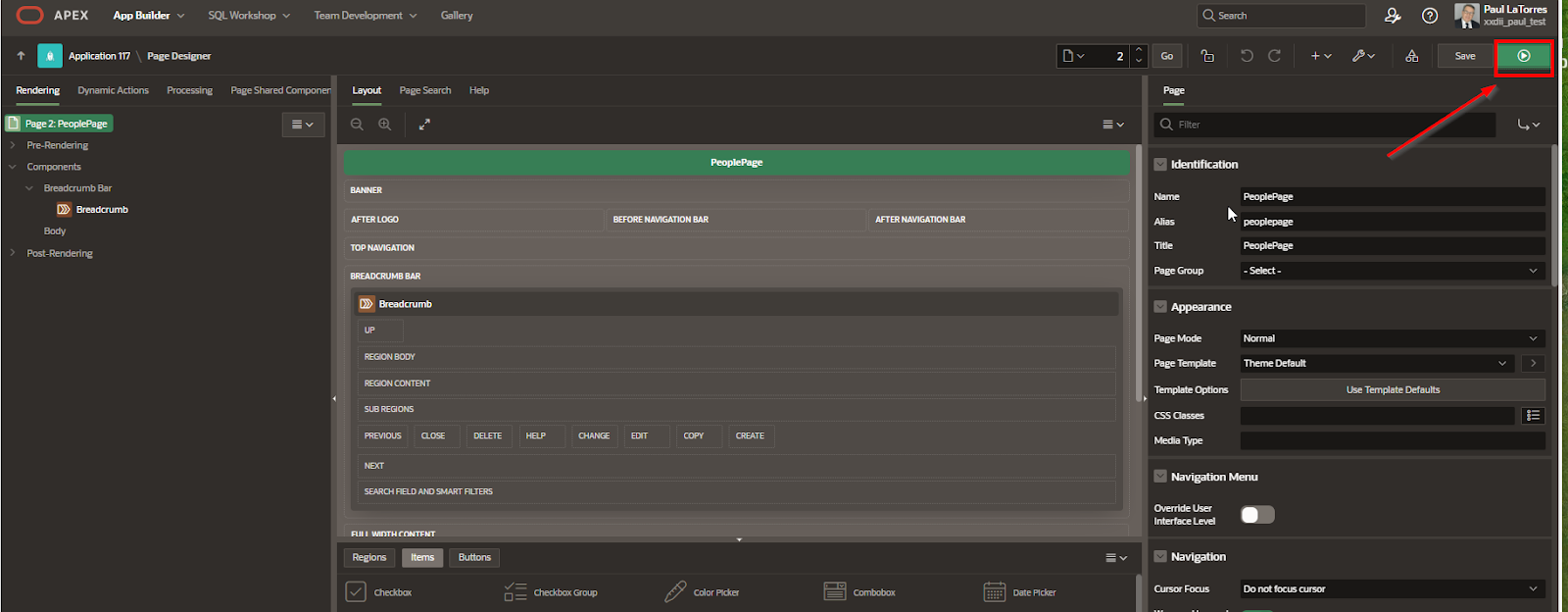This screenshot has height=612, width=1568.
Task: Open the Help tab in Layout pane
Action: tap(479, 90)
